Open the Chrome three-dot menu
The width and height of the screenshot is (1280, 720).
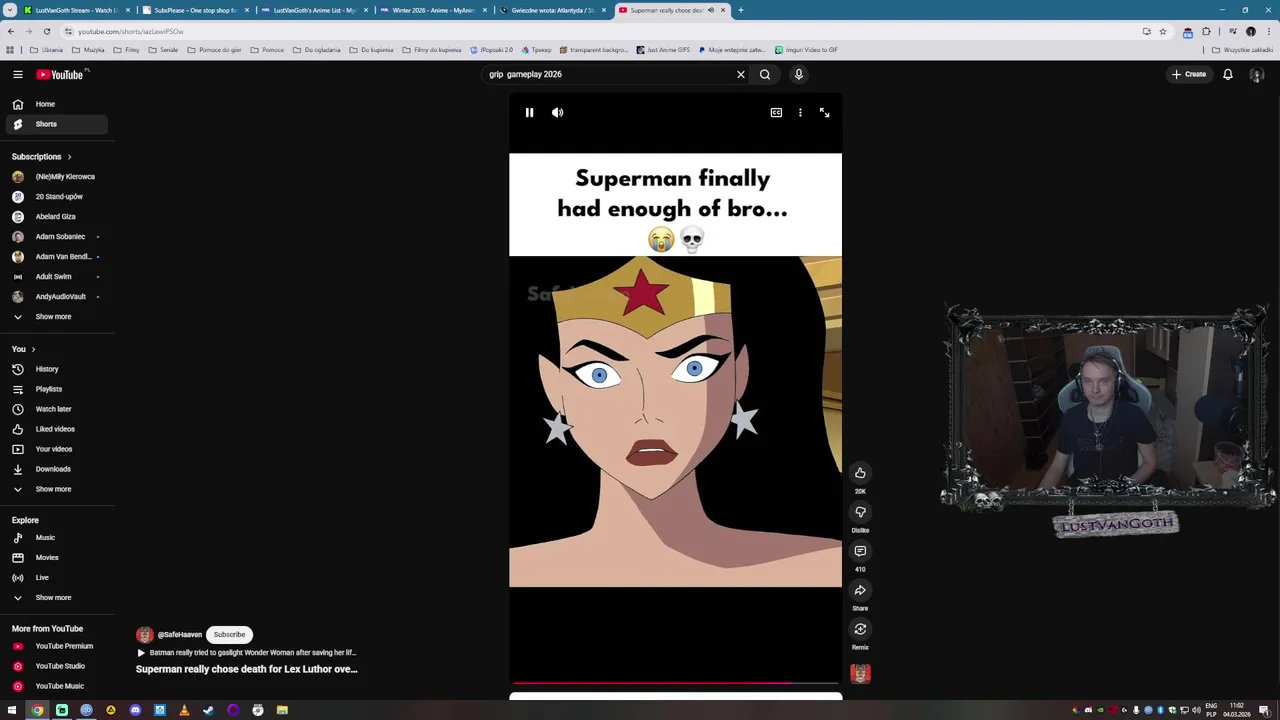(x=1267, y=31)
